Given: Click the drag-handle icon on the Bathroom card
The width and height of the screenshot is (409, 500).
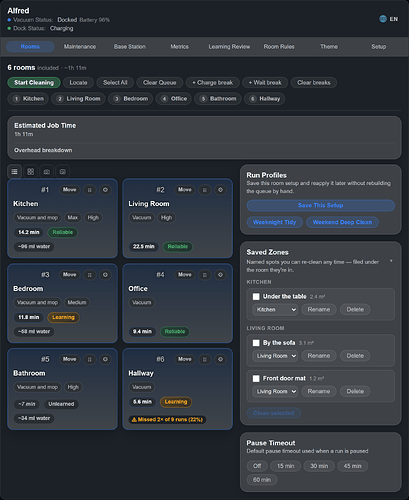Looking at the screenshot, I should [89, 359].
